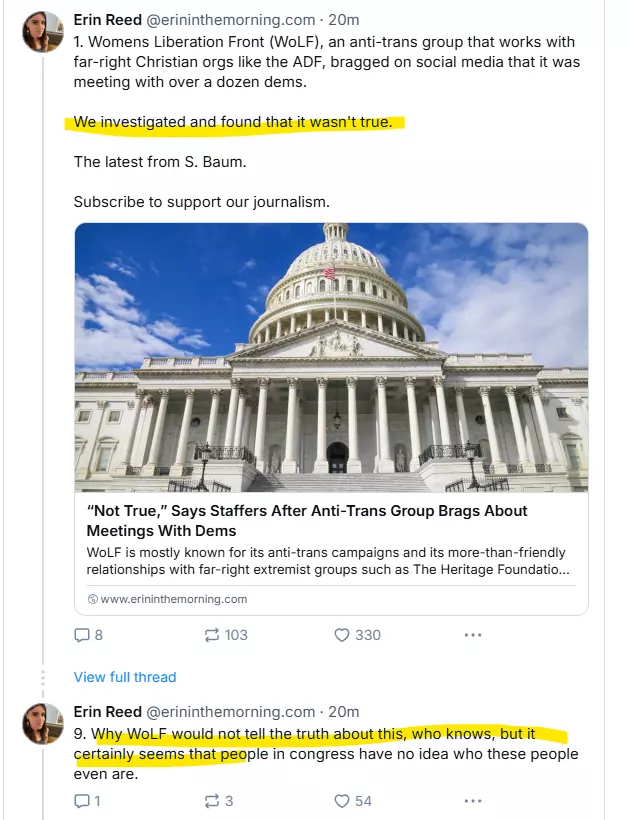This screenshot has width=628, height=820.
Task: Like the ninth post with 54 likes
Action: pyautogui.click(x=341, y=801)
